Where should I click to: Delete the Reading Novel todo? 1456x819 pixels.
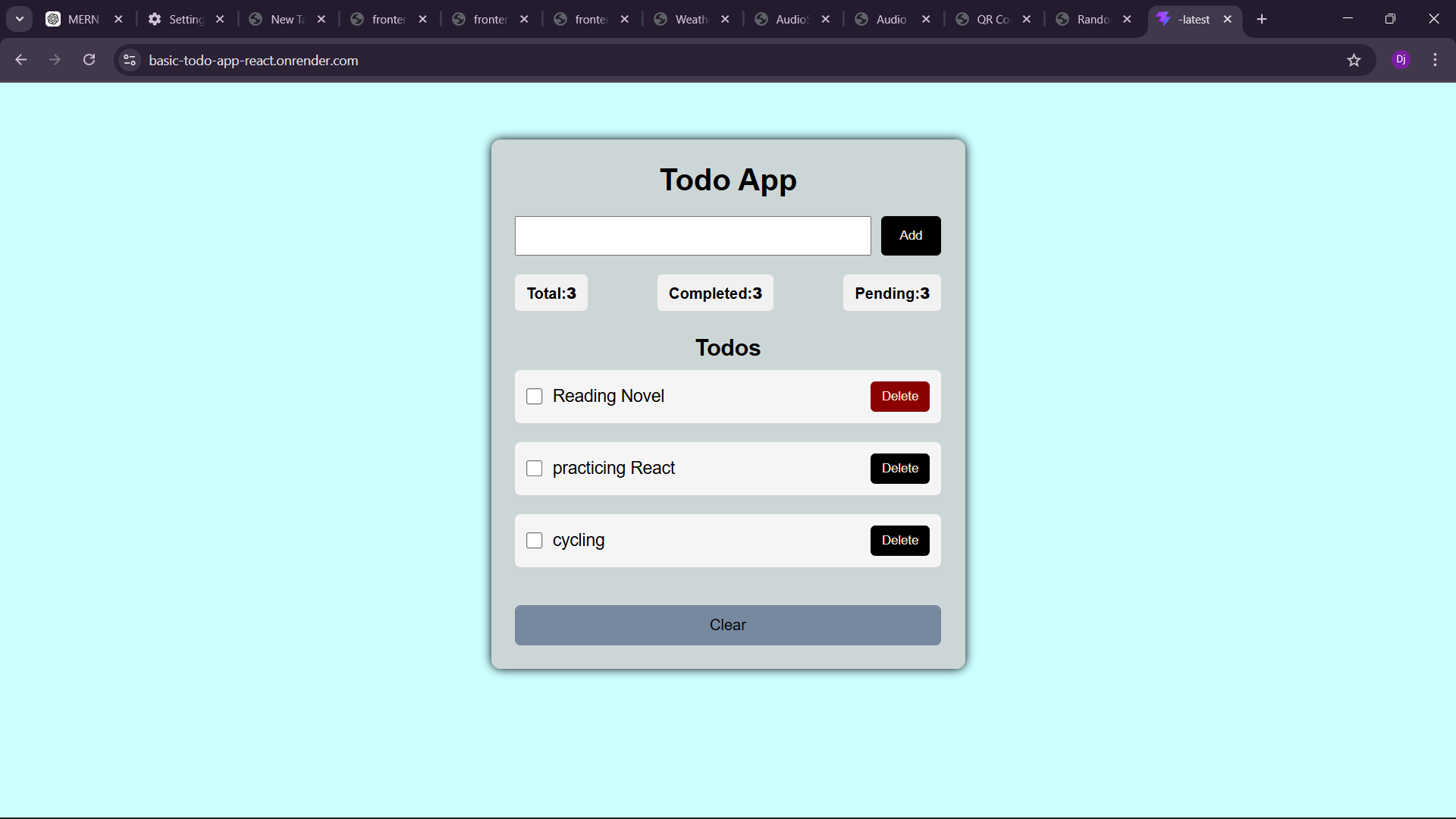tap(900, 397)
